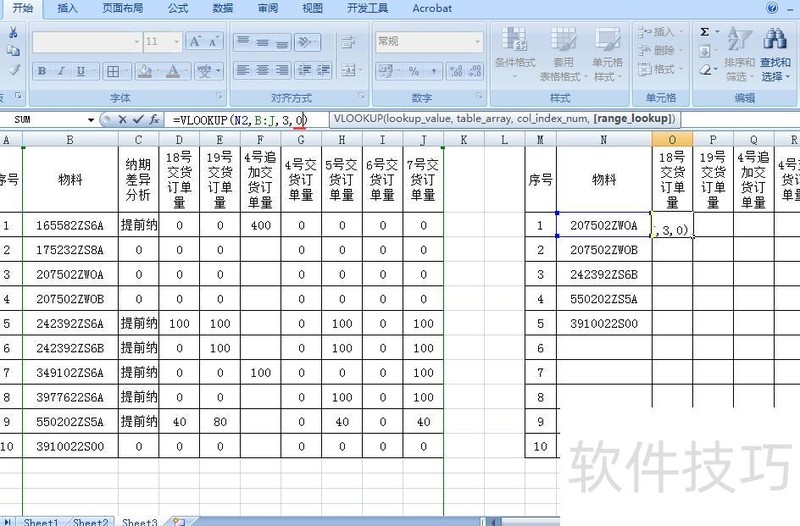The width and height of the screenshot is (800, 526).
Task: Click the AutoSum sigma icon
Action: coord(705,32)
